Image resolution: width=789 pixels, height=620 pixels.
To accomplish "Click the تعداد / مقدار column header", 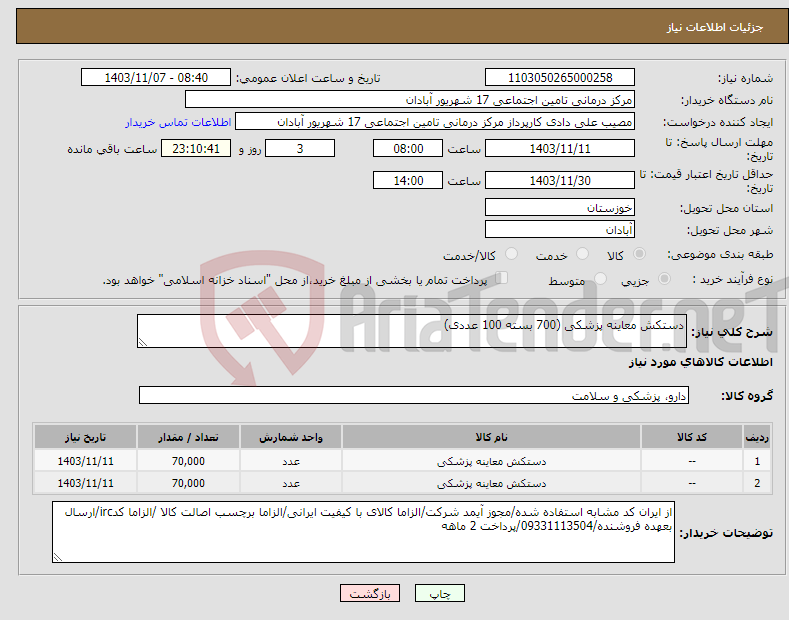I will (x=188, y=437).
